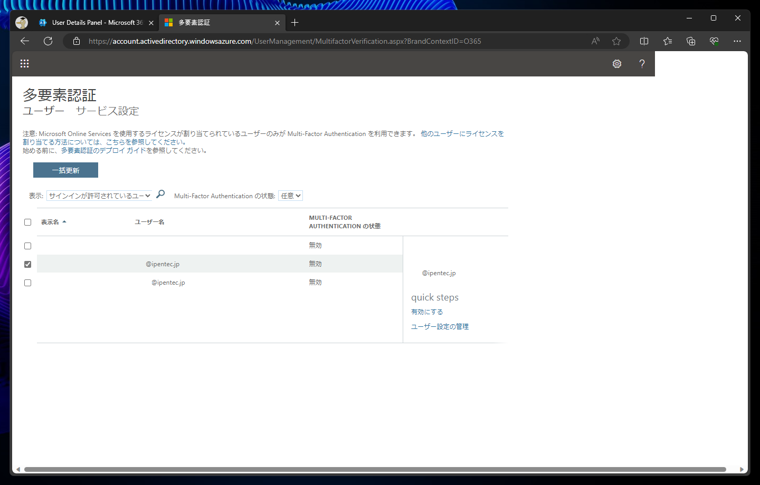Switch to User Details Panel tab
Image resolution: width=760 pixels, height=485 pixels.
point(96,22)
